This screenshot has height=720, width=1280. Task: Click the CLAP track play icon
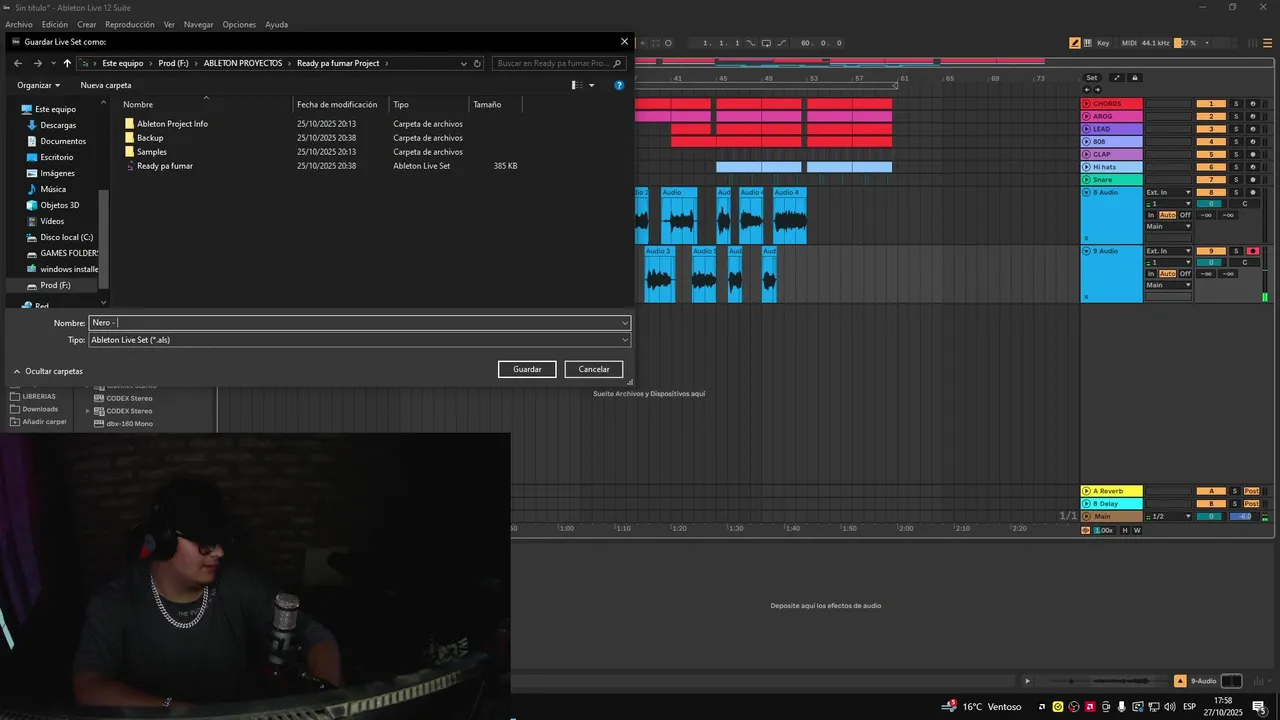tap(1087, 154)
